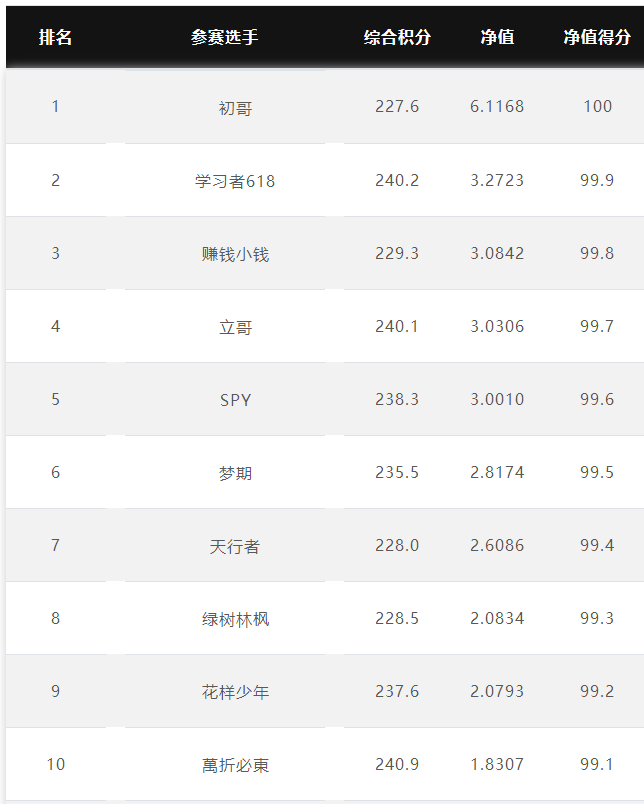This screenshot has height=804, width=644.
Task: Select the 综合积分 column header
Action: tap(397, 37)
